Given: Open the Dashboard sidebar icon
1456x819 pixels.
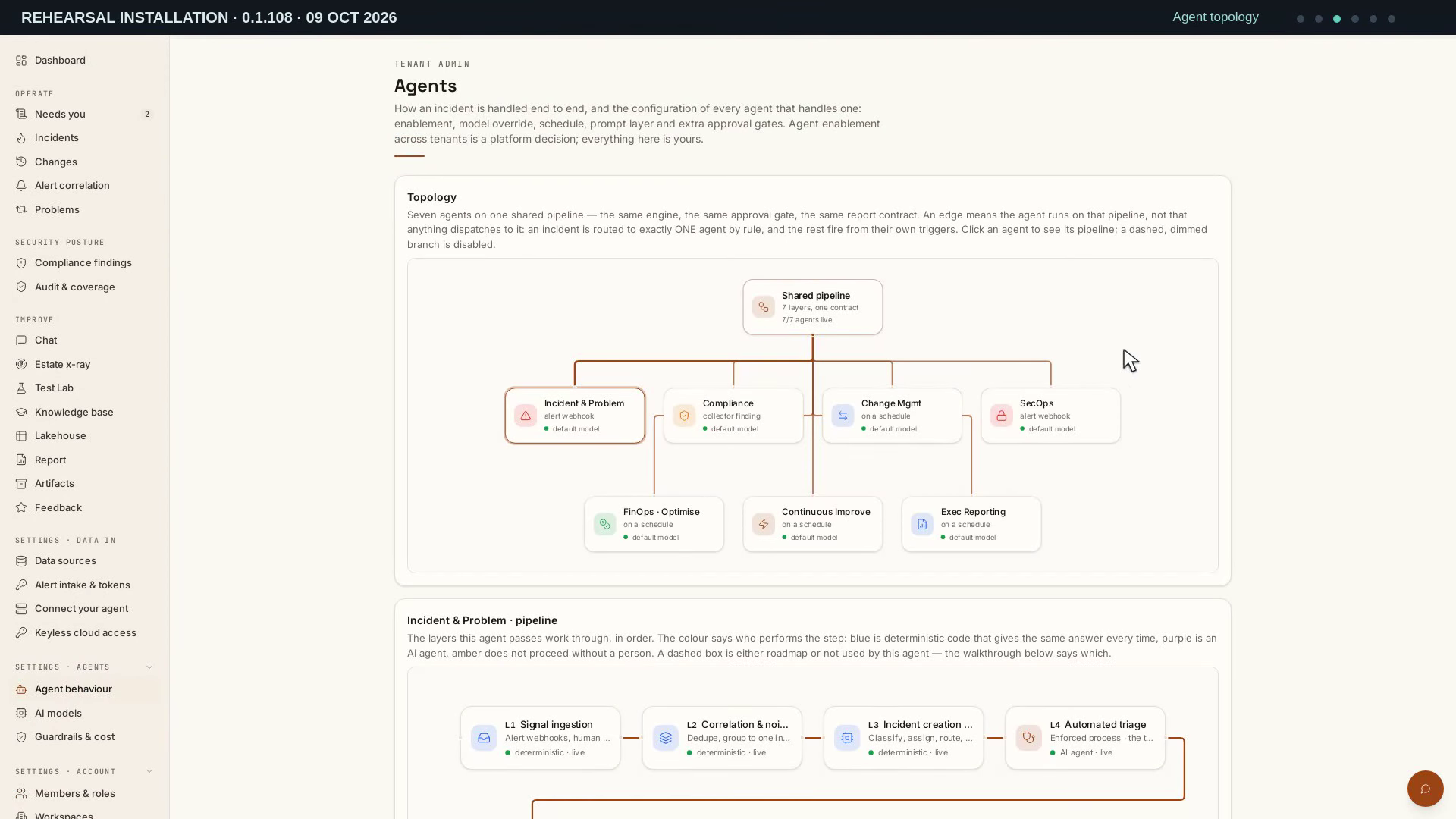Looking at the screenshot, I should [x=21, y=61].
